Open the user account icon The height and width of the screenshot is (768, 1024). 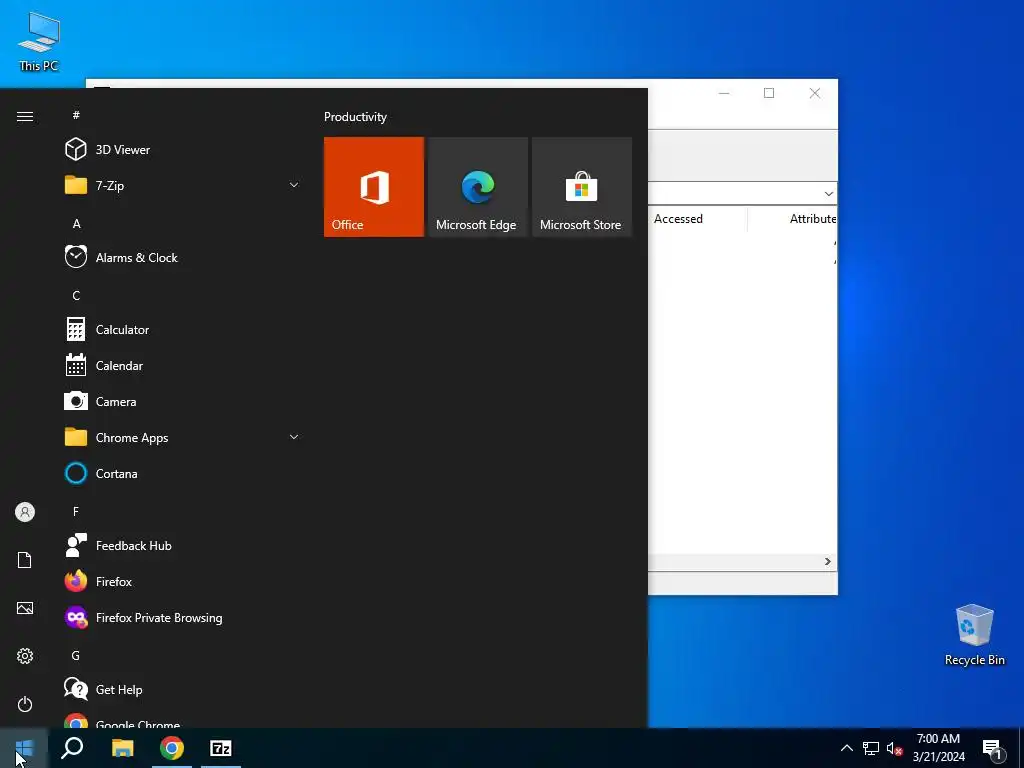(x=25, y=512)
